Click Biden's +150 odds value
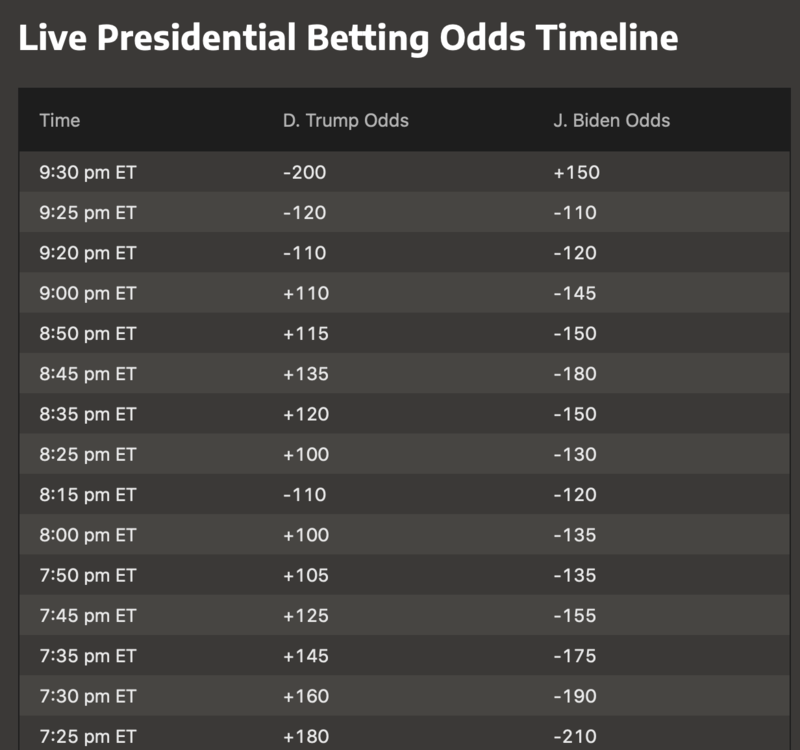Viewport: 800px width, 750px height. (576, 172)
